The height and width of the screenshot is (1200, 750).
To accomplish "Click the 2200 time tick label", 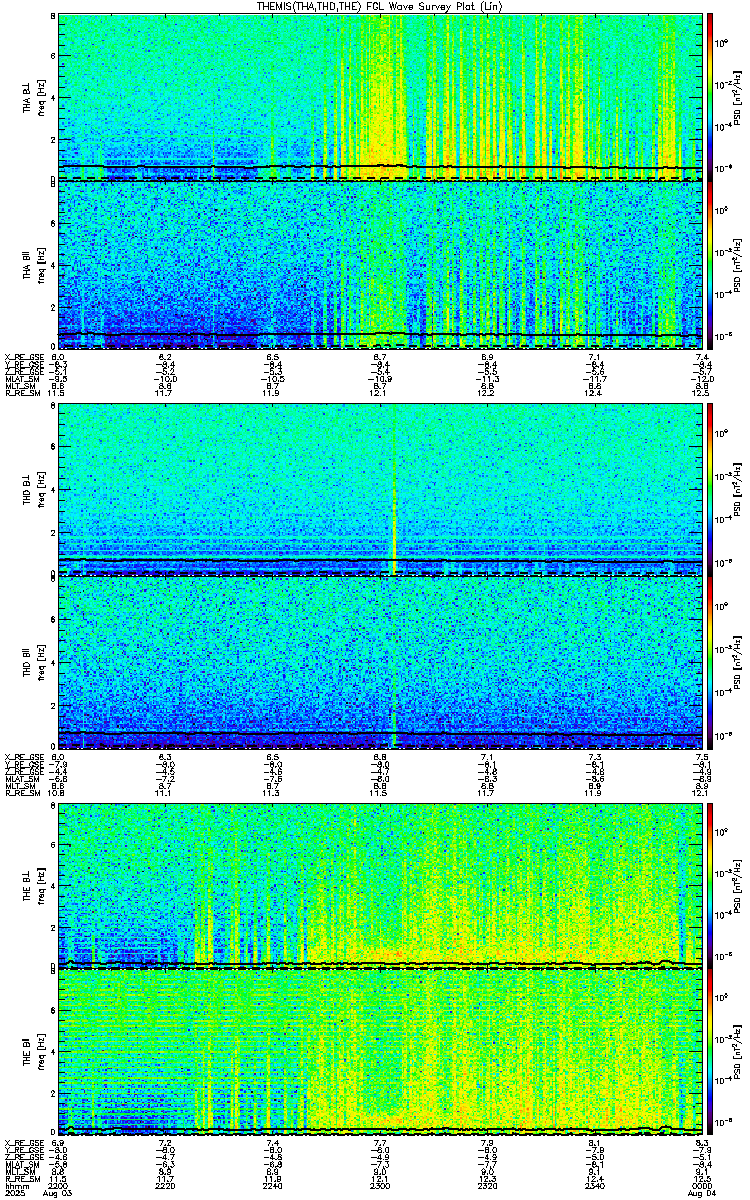I will pyautogui.click(x=59, y=1184).
